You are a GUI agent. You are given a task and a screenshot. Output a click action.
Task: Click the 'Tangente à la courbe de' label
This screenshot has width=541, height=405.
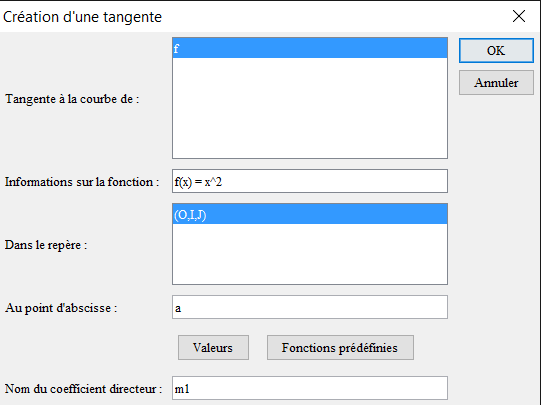[x=72, y=99]
